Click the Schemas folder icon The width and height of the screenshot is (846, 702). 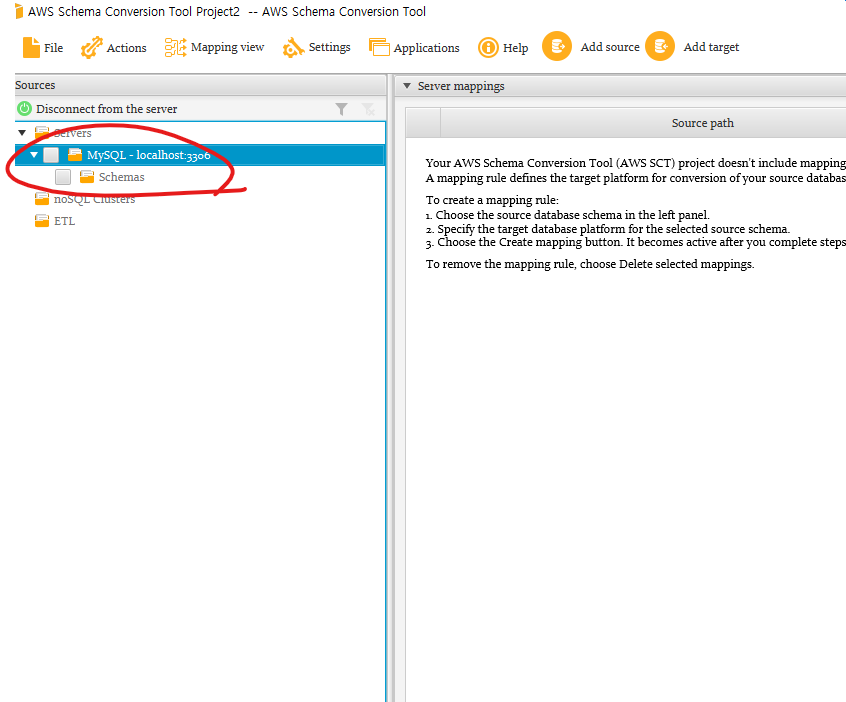(x=87, y=177)
